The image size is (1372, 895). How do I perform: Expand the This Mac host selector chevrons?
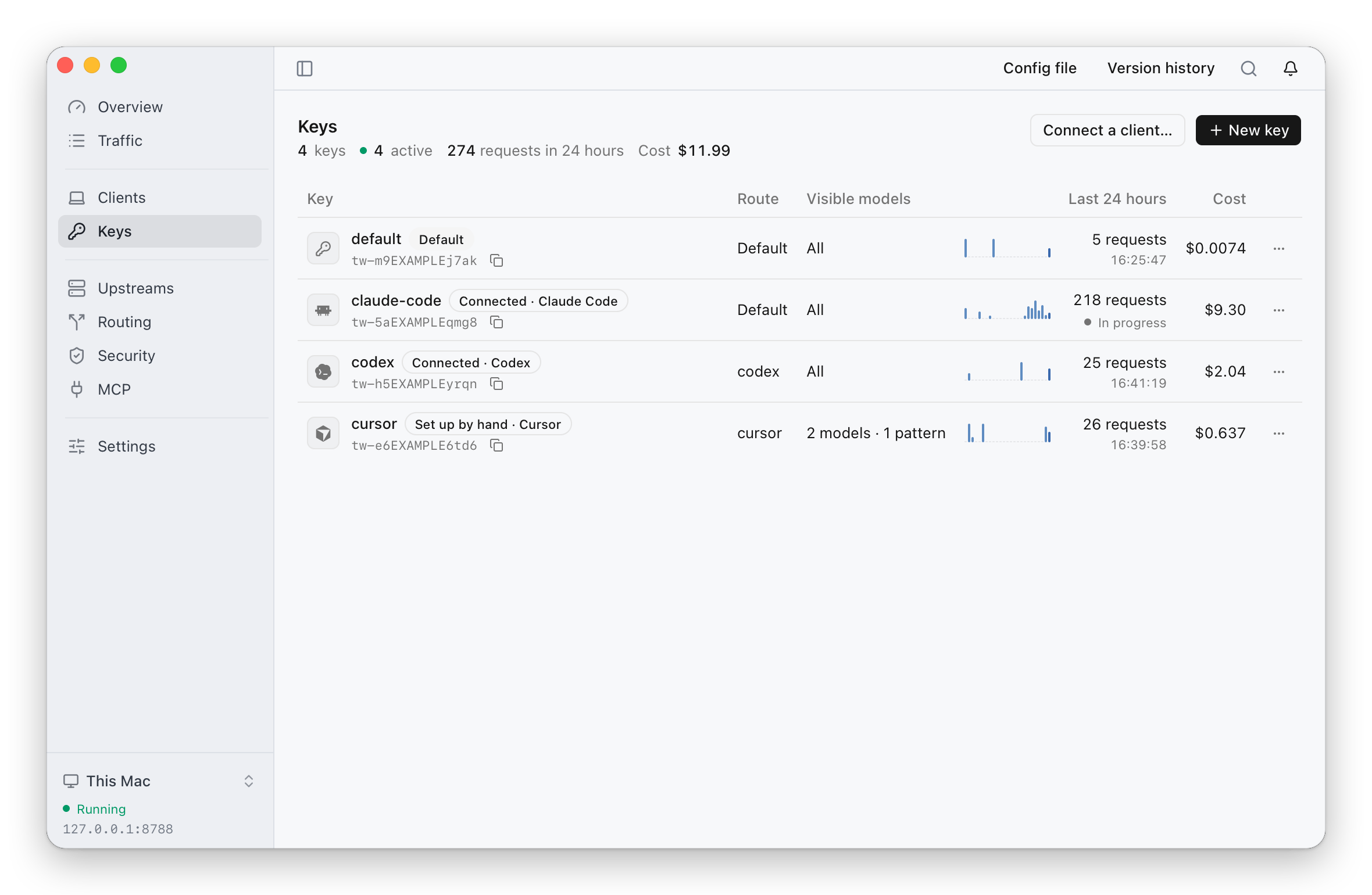coord(249,781)
